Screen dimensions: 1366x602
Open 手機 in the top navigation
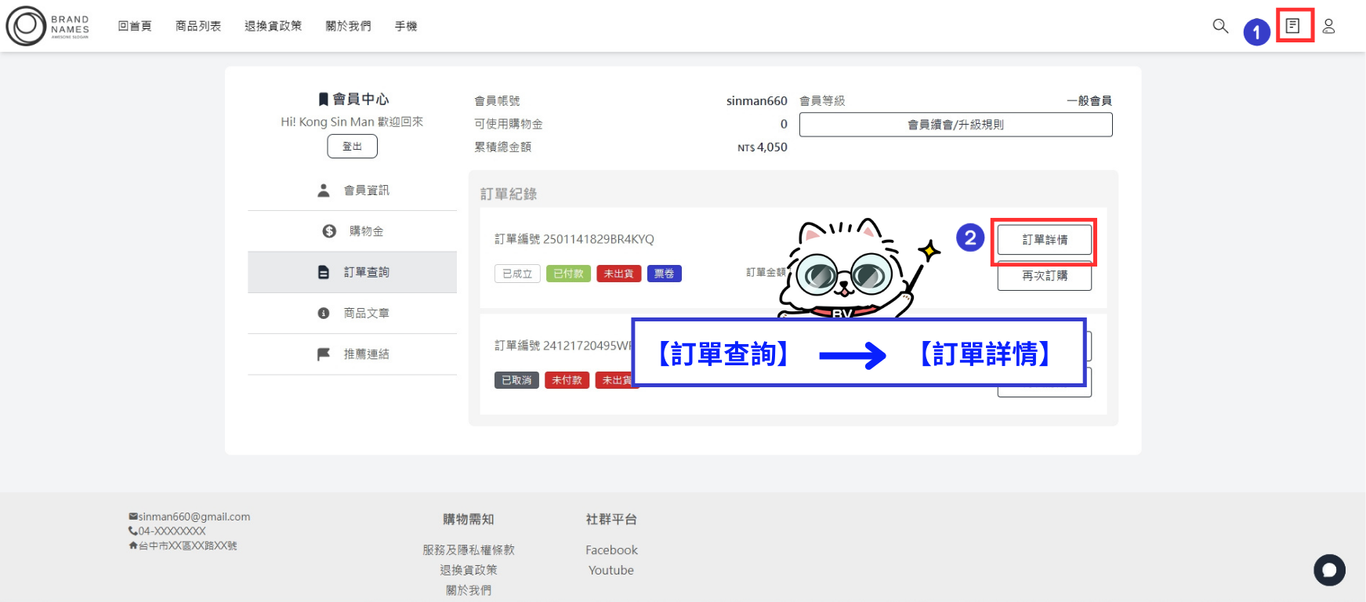pos(406,26)
